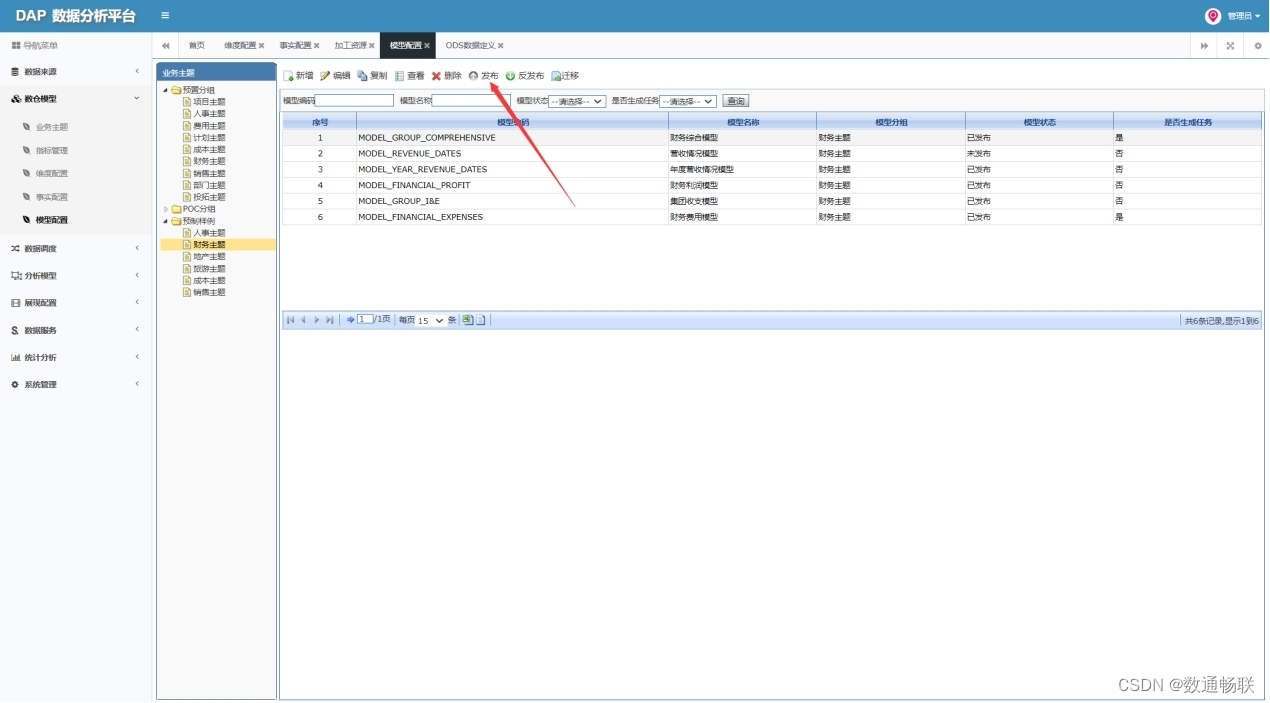1270x703 pixels.
Task: Click the 模型编码 input field
Action: 354,101
